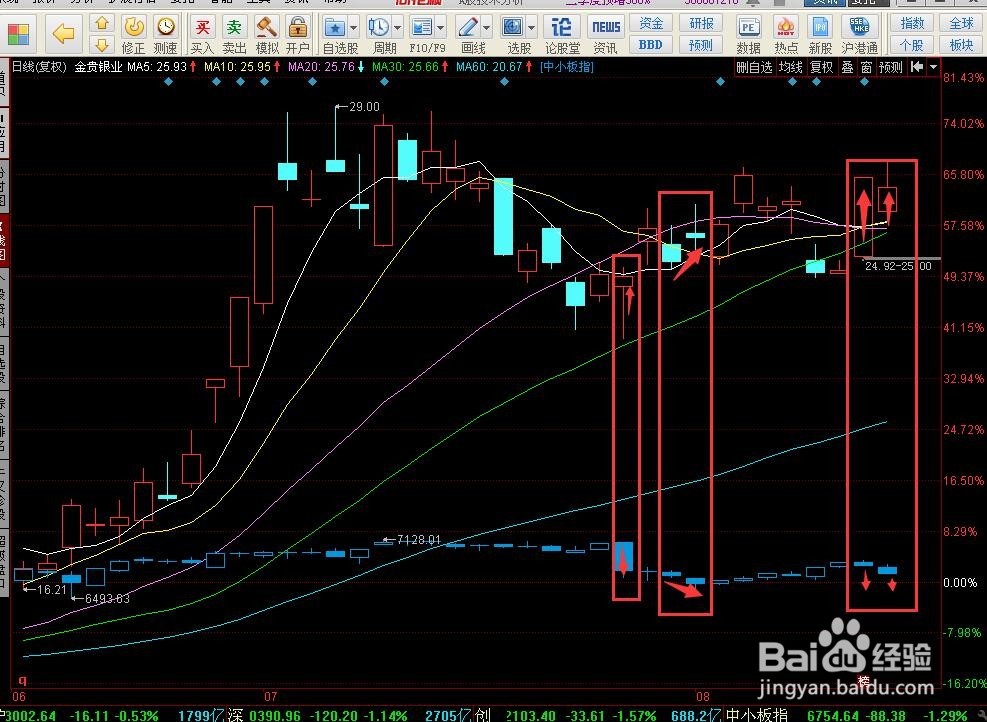Go back with the yellow left arrow

coord(64,33)
